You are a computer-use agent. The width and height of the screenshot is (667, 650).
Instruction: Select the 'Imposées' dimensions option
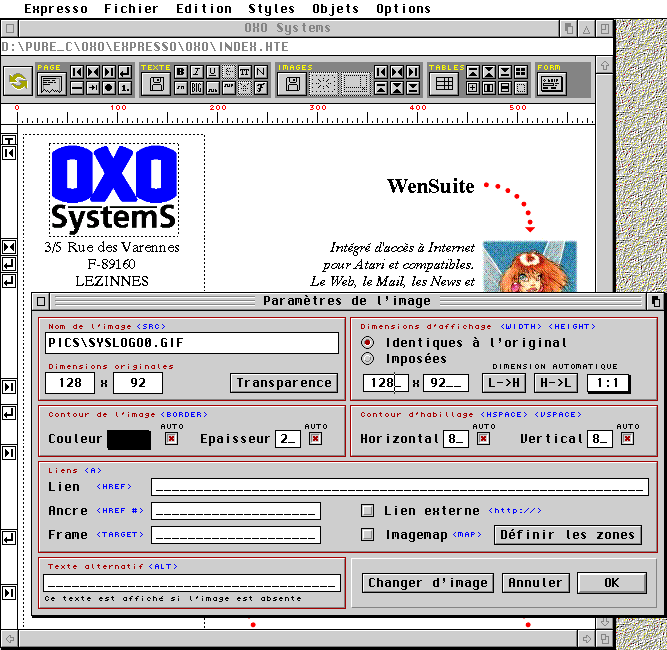point(368,358)
